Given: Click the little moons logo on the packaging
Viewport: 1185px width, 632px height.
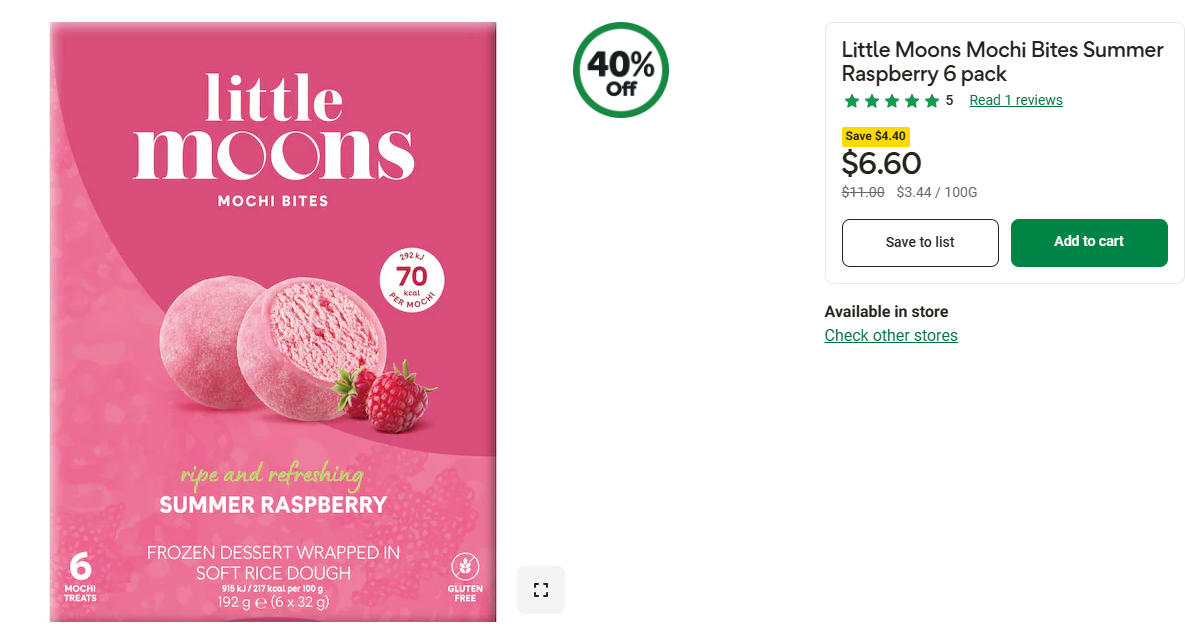Looking at the screenshot, I should (273, 128).
